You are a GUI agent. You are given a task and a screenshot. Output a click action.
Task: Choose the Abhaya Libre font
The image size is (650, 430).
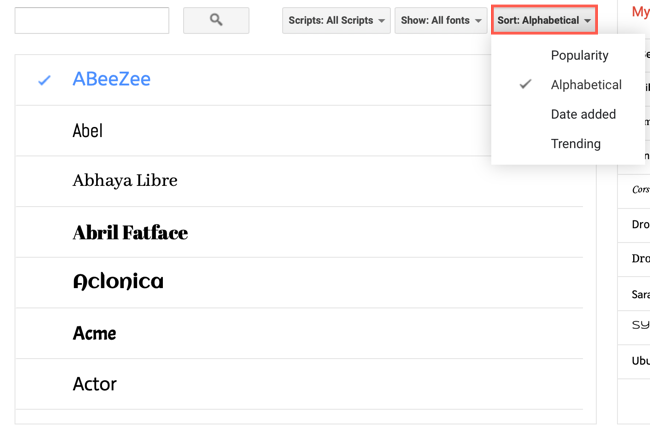(125, 181)
